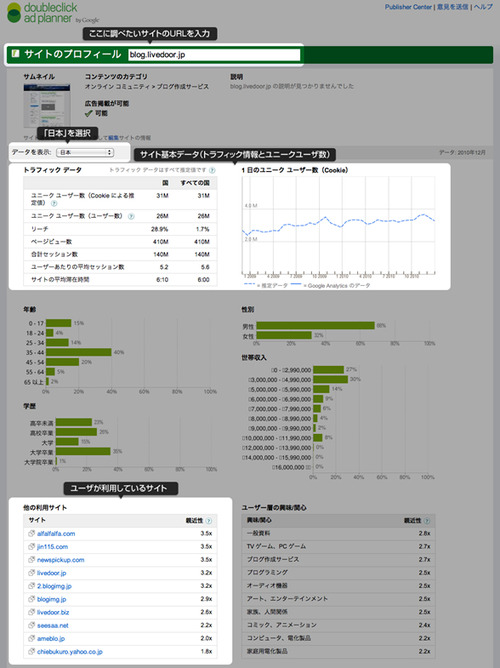Screen dimensions: 500x668
Task: Click the green checkmark beside 可能
Action: tap(89, 113)
